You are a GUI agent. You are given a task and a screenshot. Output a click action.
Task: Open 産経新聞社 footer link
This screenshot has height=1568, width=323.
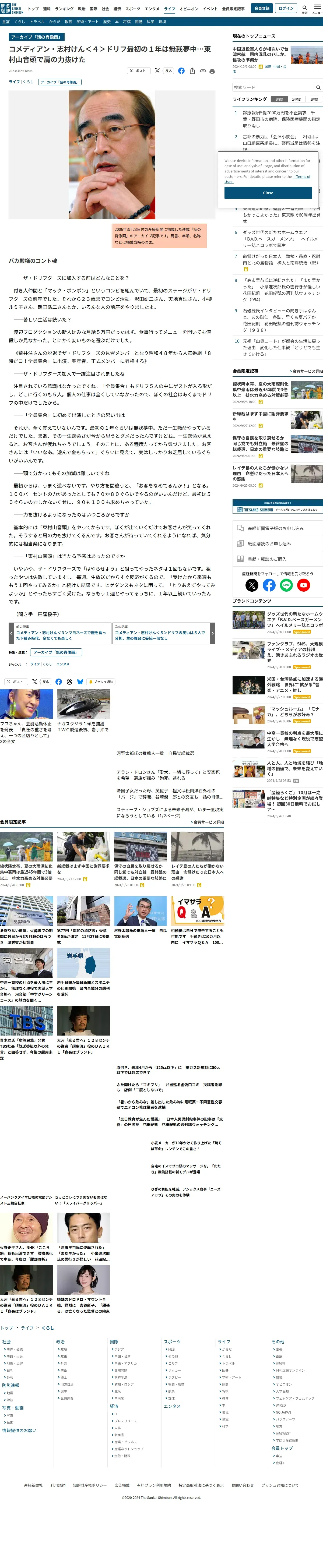[x=34, y=1485]
